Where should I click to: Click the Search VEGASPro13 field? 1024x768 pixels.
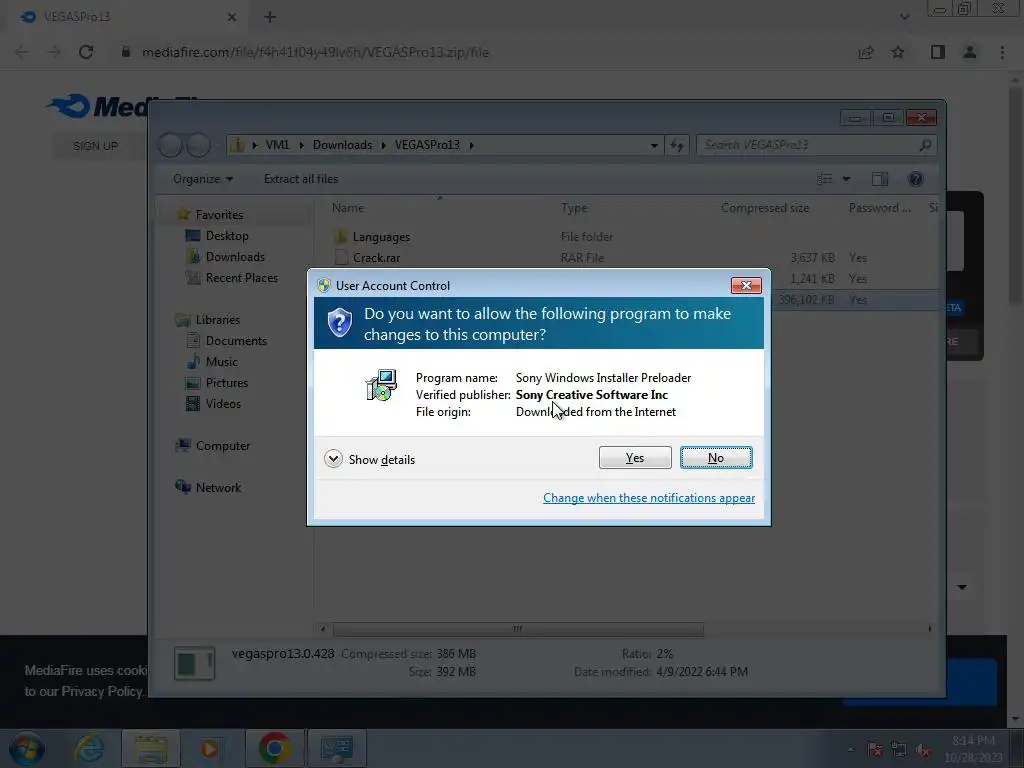click(x=816, y=145)
